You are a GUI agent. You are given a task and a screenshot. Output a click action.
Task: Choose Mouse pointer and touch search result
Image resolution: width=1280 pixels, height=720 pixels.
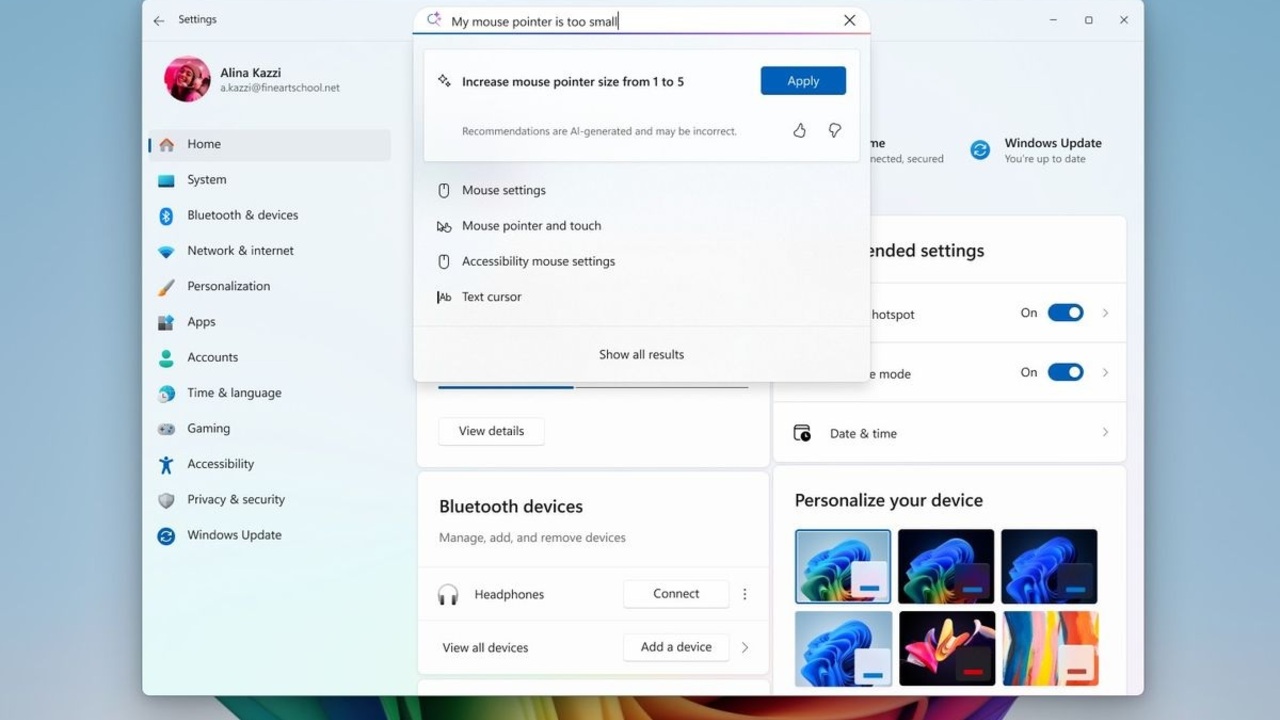tap(531, 225)
